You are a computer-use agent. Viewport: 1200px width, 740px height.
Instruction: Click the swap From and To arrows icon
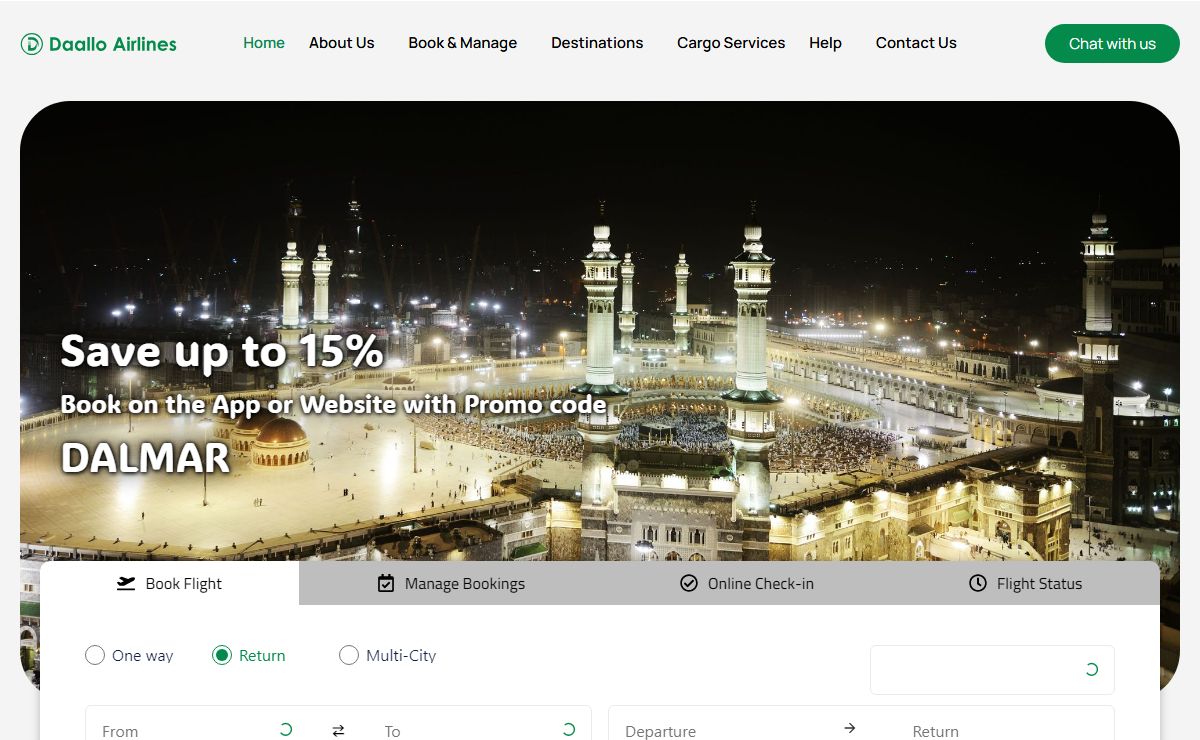tap(338, 731)
